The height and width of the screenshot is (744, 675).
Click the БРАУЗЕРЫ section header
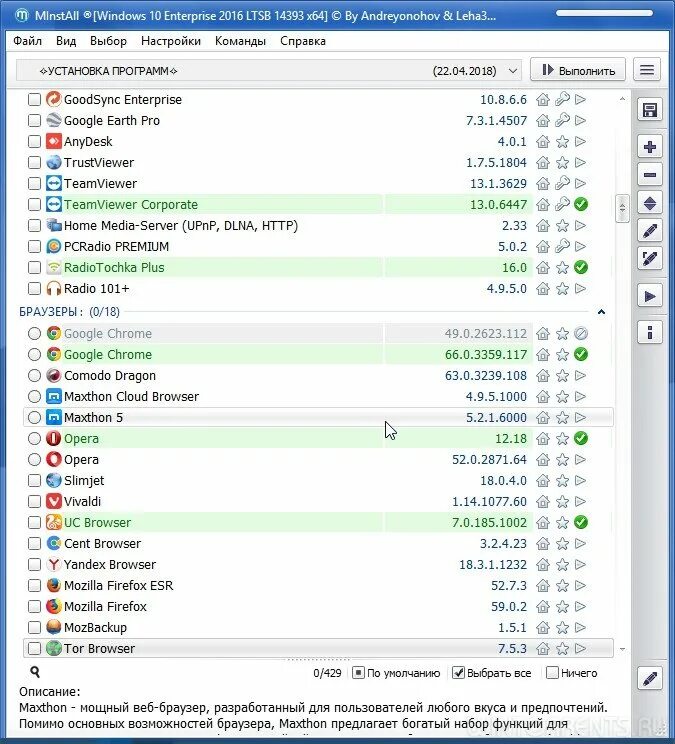click(70, 312)
